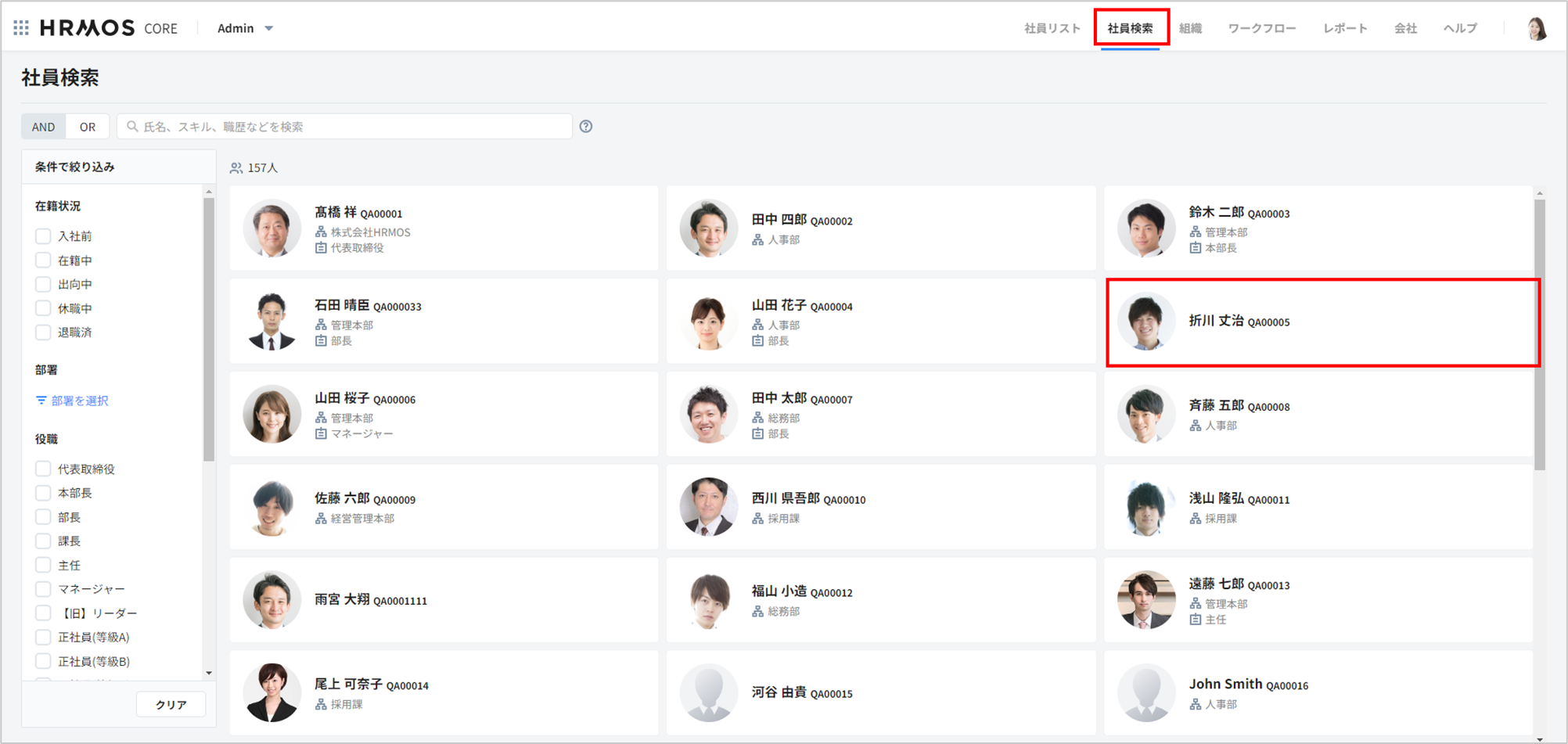Click the search help question mark icon
This screenshot has height=744, width=1568.
coord(586,127)
